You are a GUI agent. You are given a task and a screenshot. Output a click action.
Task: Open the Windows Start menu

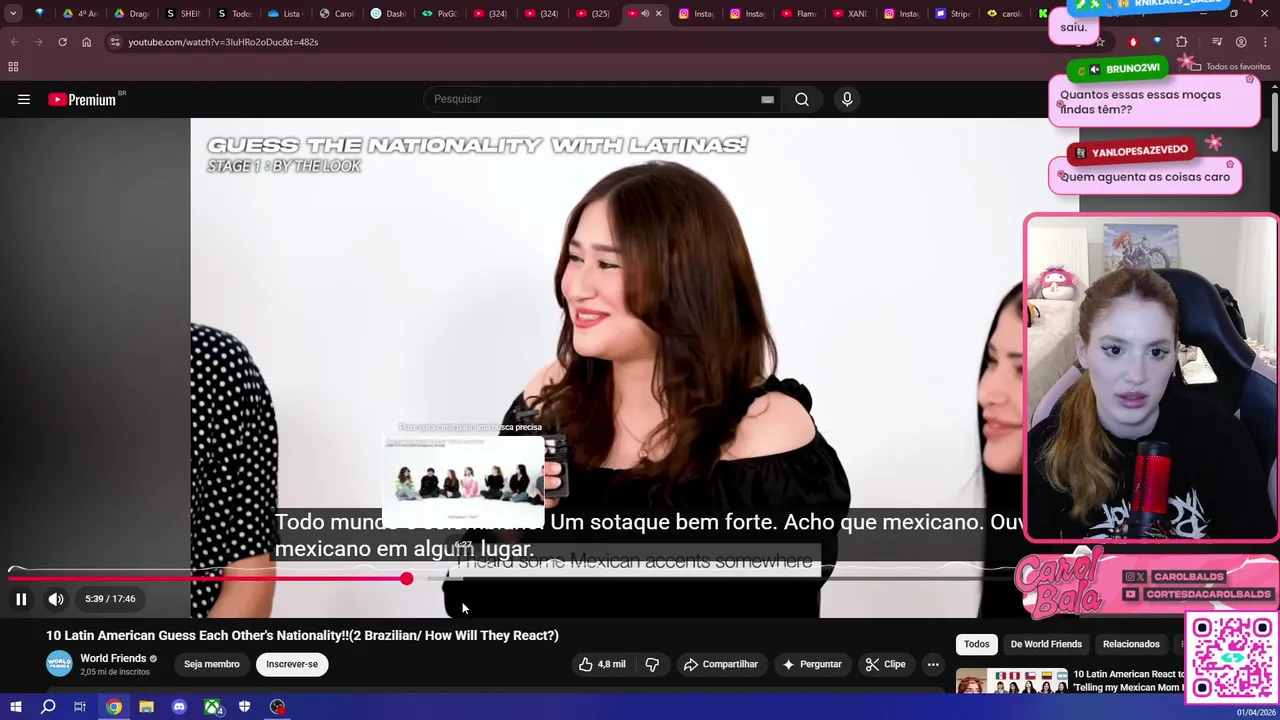tap(16, 707)
